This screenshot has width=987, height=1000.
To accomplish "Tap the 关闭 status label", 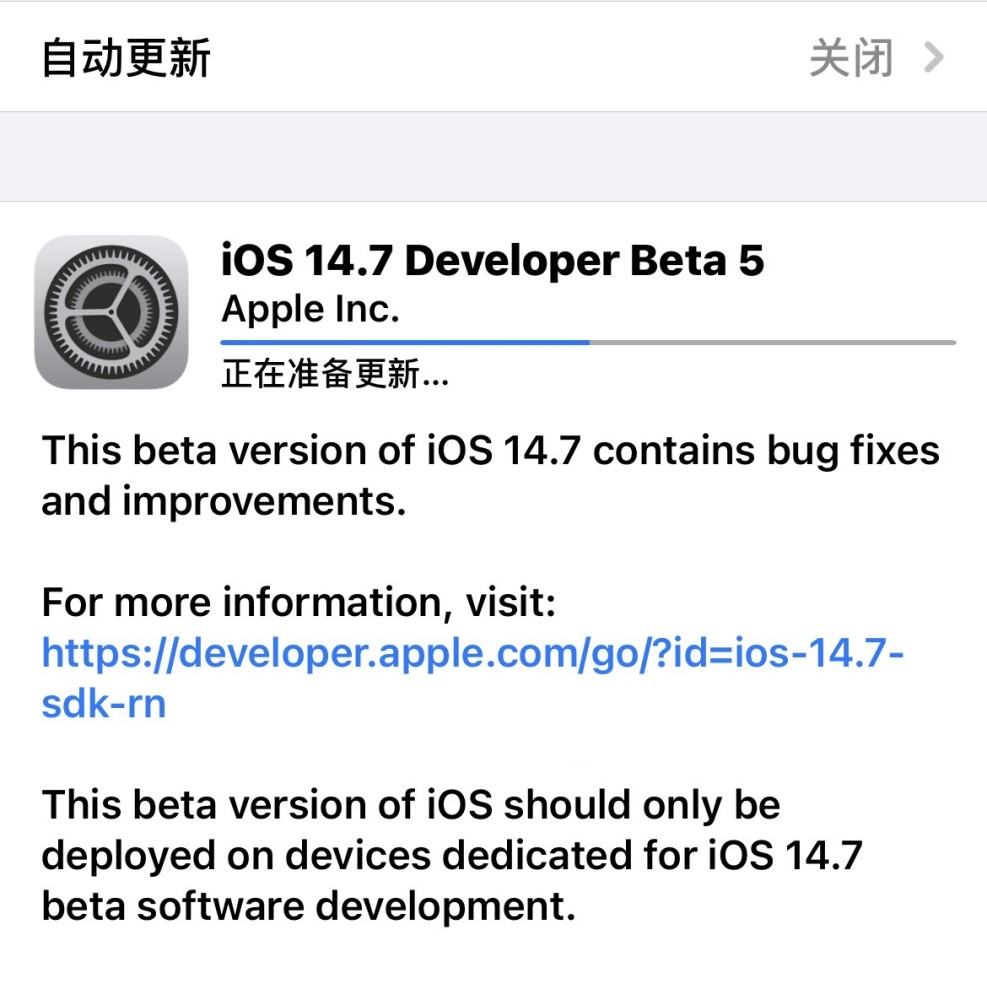I will [x=851, y=58].
